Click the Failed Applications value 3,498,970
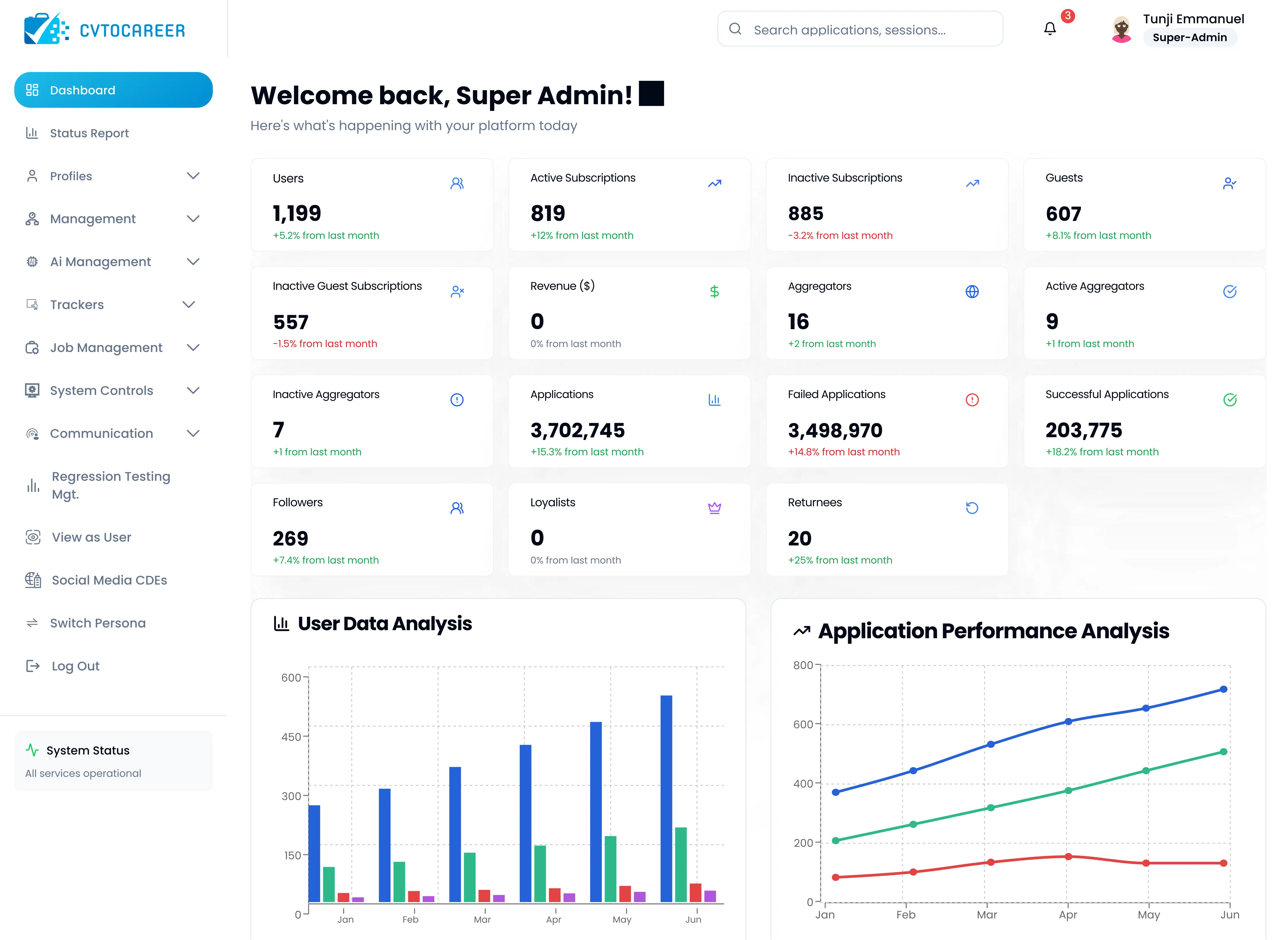 [835, 430]
